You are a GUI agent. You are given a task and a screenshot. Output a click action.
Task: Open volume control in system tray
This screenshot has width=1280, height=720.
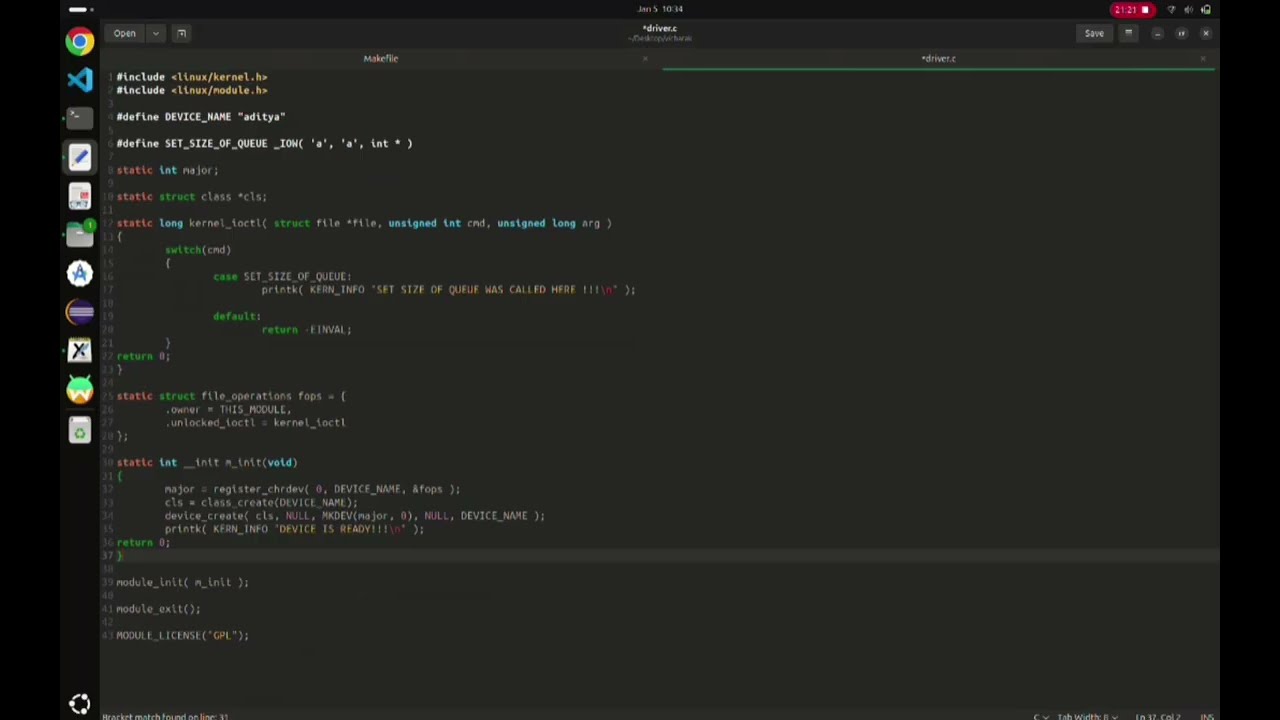[1189, 10]
